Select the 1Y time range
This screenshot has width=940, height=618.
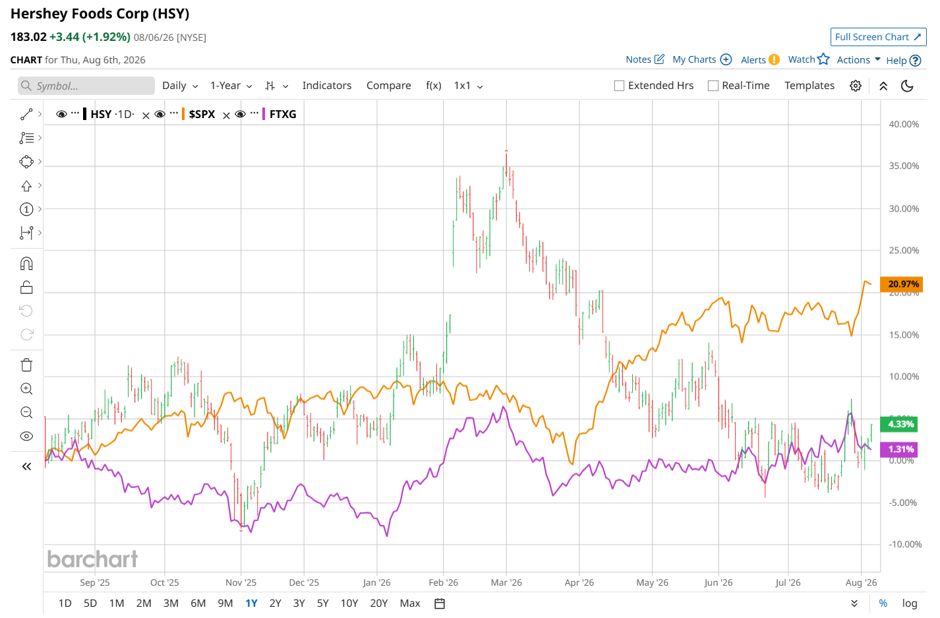[x=251, y=604]
